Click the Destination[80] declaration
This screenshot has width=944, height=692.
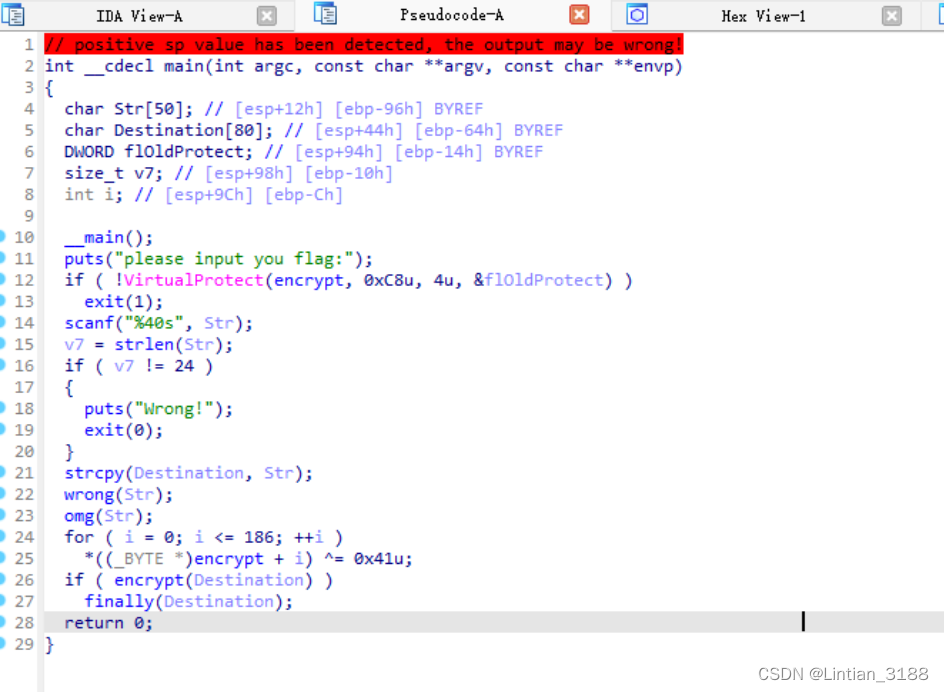169,130
